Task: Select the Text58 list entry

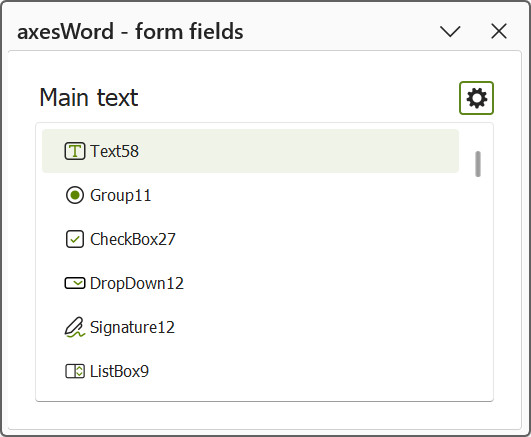Action: click(x=250, y=151)
